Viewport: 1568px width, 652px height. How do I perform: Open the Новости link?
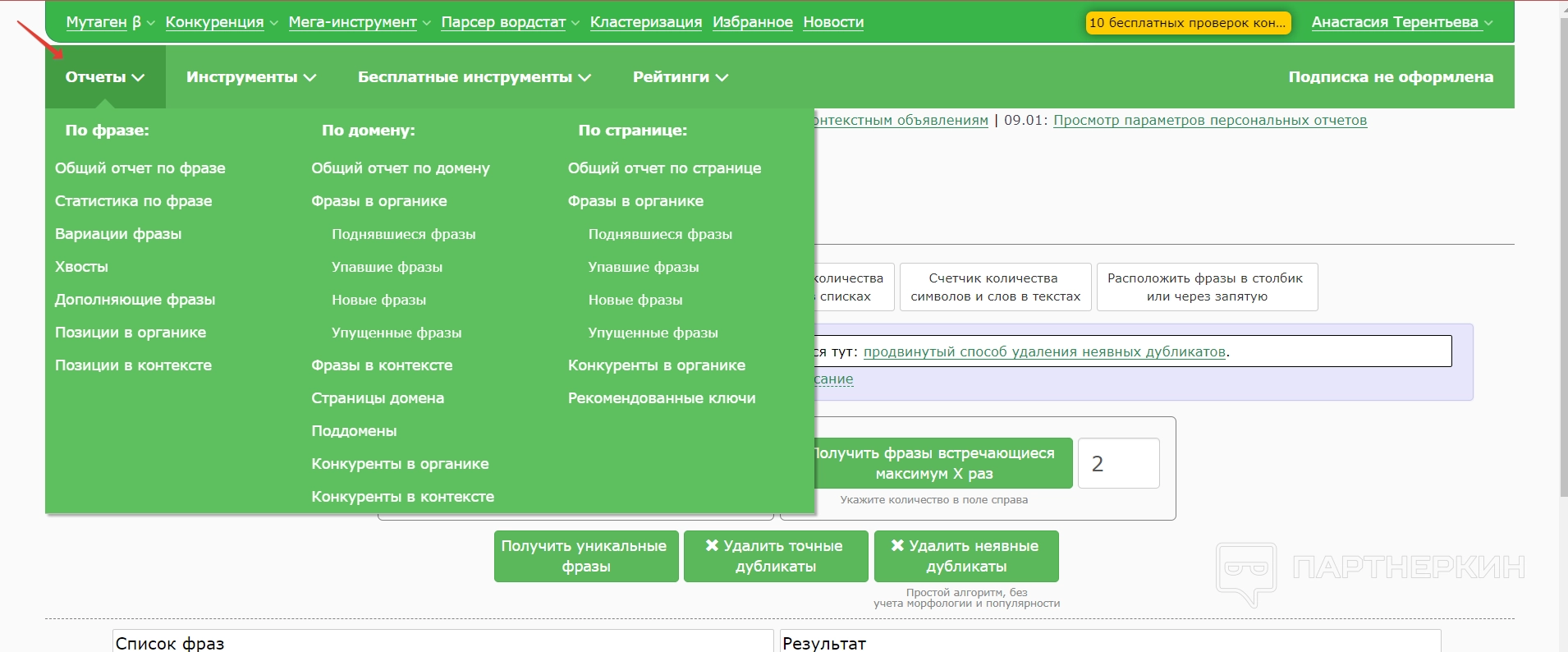(833, 22)
